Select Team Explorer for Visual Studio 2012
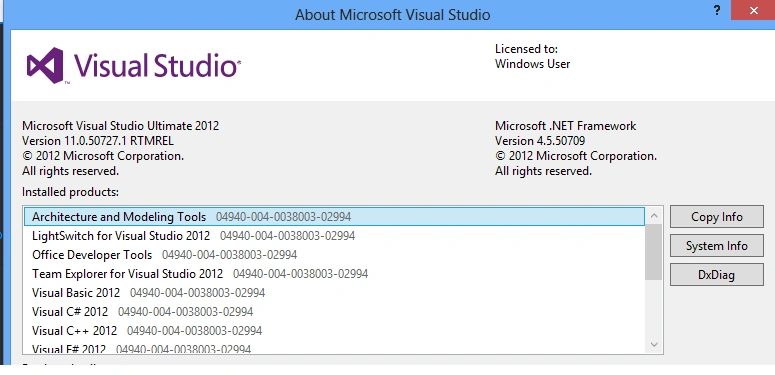 (335, 274)
